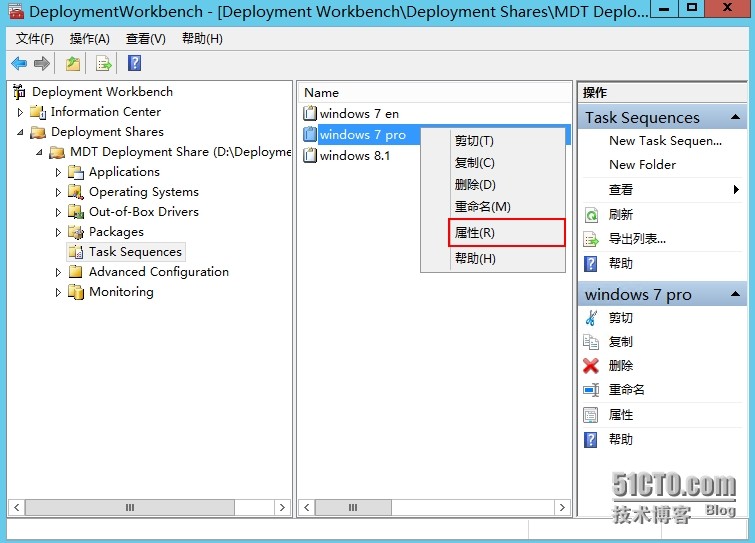Image resolution: width=755 pixels, height=543 pixels.
Task: Click the Task Sequences folder icon
Action: 76,252
